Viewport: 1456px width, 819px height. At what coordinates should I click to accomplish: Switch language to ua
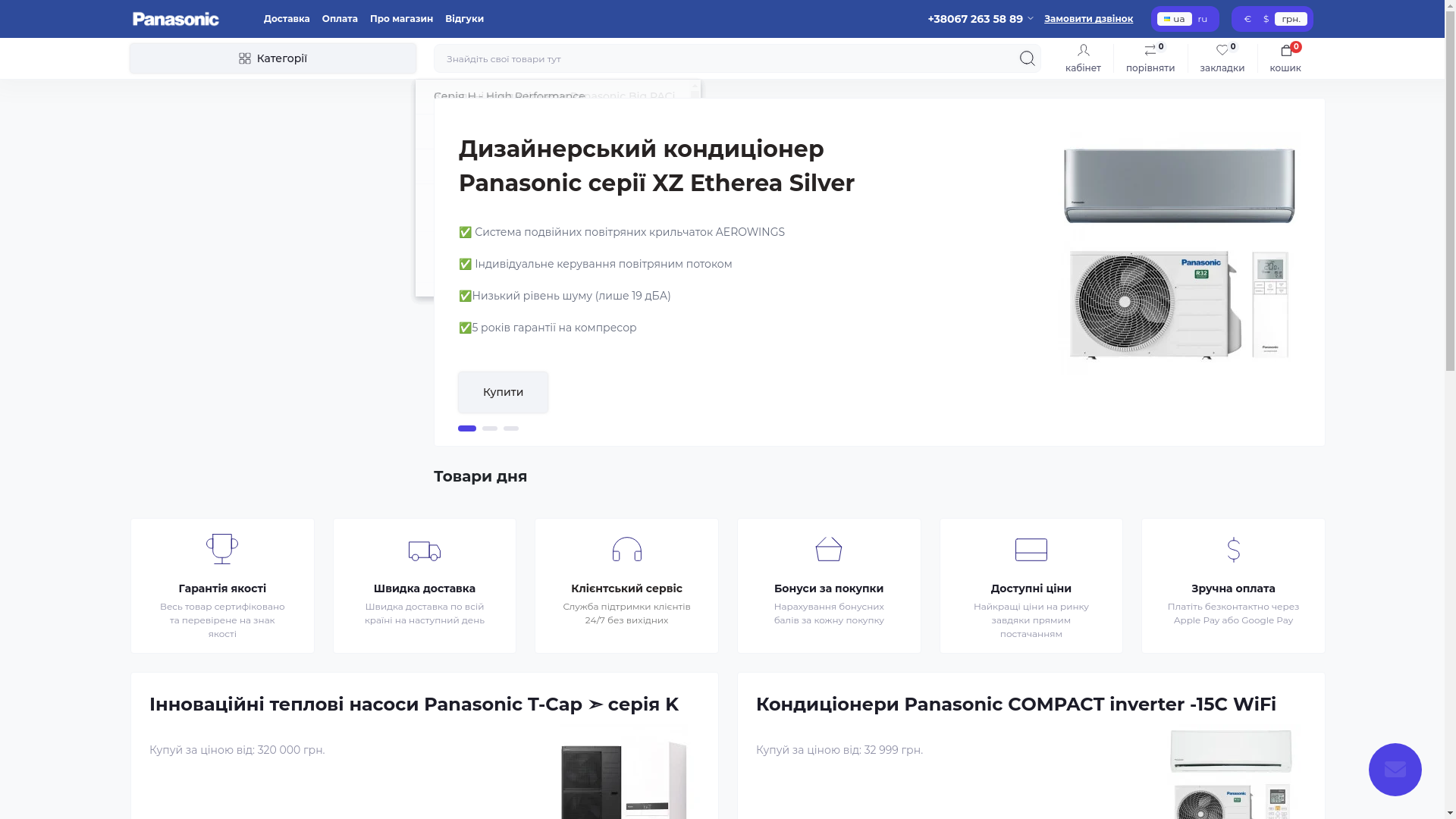(x=1175, y=19)
